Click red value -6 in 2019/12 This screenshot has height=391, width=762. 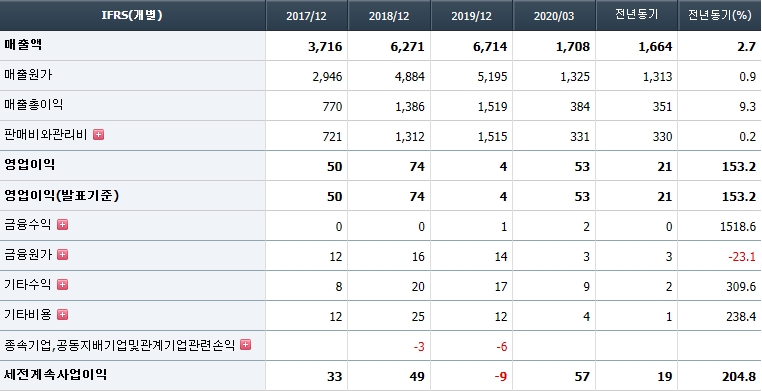[x=501, y=347]
